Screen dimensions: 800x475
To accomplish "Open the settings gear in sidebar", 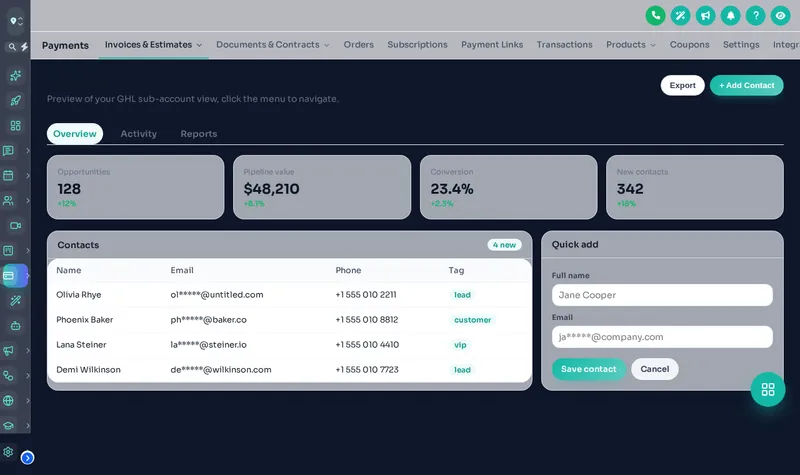I will click(8, 452).
